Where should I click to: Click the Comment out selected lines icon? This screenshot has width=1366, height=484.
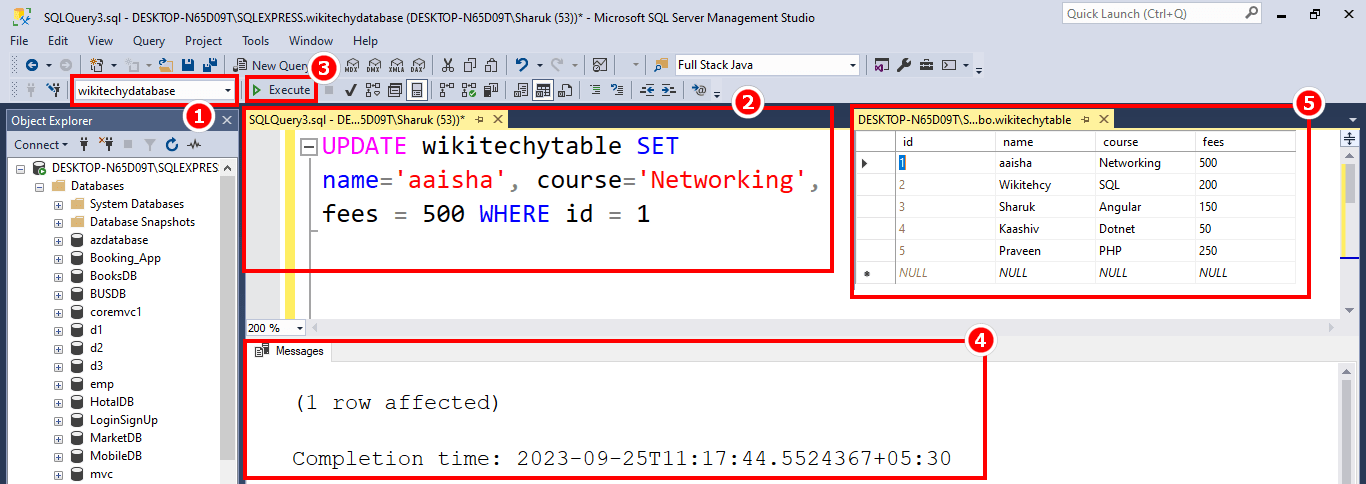pos(594,90)
